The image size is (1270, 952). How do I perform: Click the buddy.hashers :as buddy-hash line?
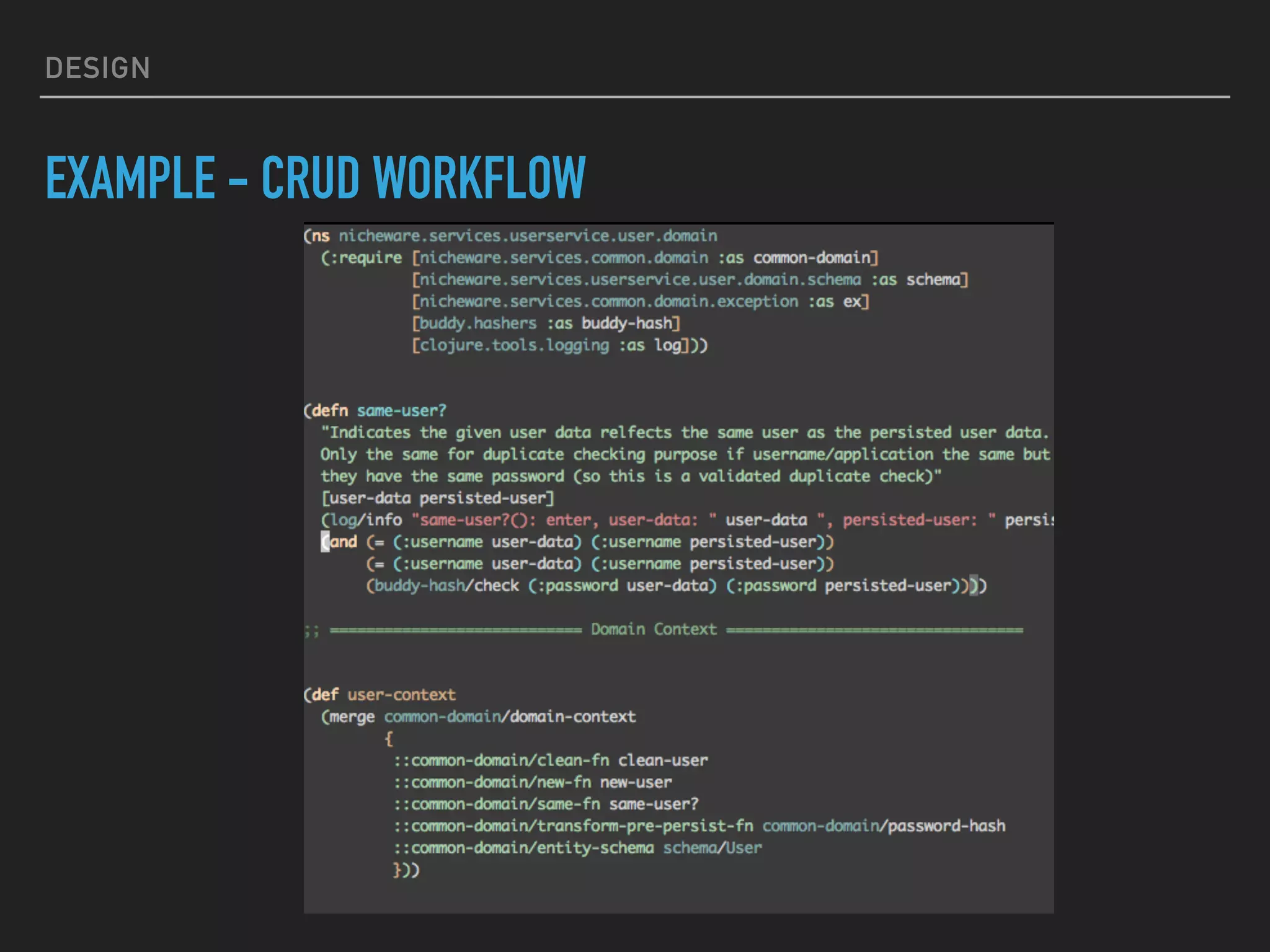tap(546, 324)
